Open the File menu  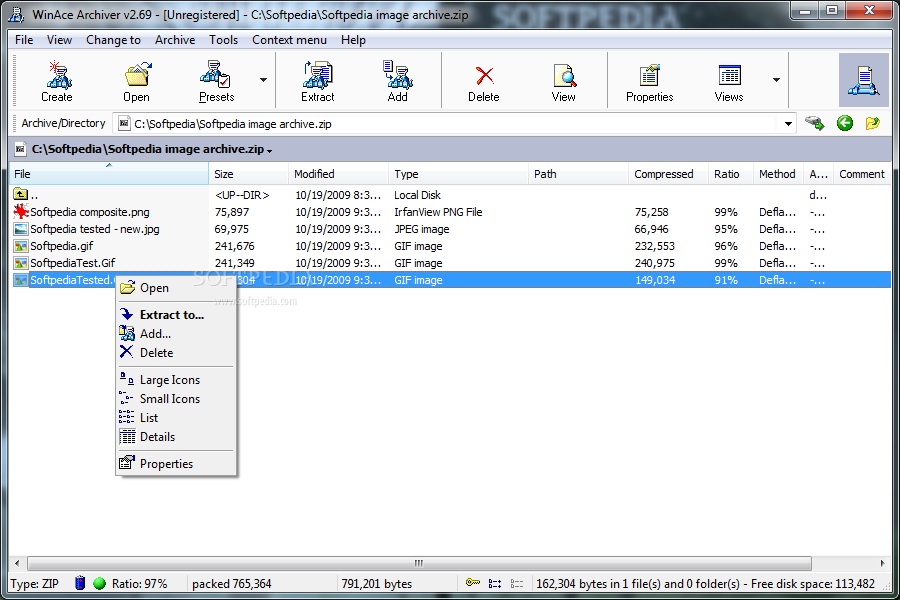24,40
